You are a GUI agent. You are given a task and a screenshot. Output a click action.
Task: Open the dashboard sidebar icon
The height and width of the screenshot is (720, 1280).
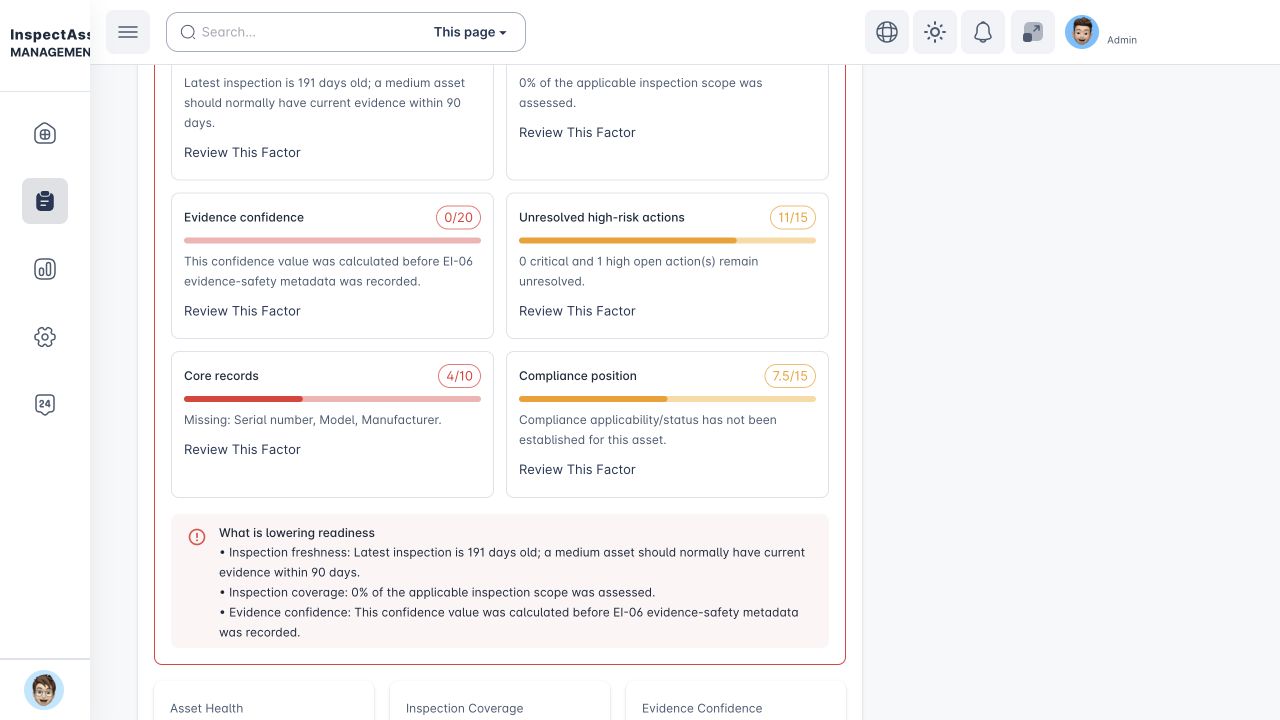click(45, 134)
